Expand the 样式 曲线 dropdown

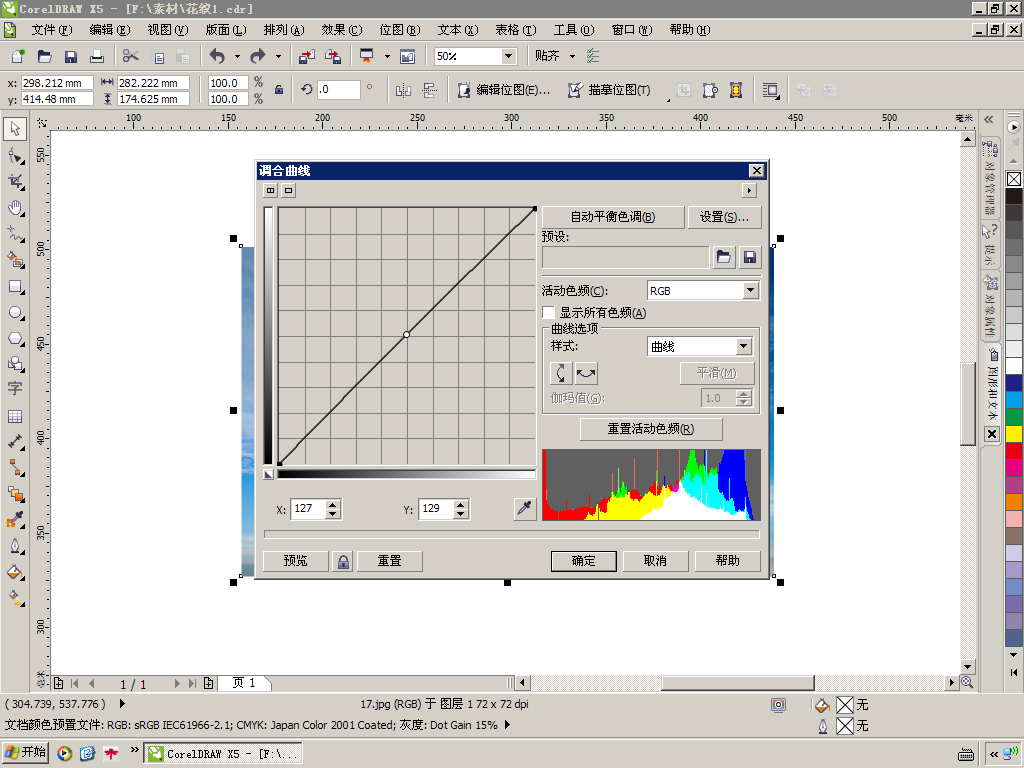[x=700, y=347]
